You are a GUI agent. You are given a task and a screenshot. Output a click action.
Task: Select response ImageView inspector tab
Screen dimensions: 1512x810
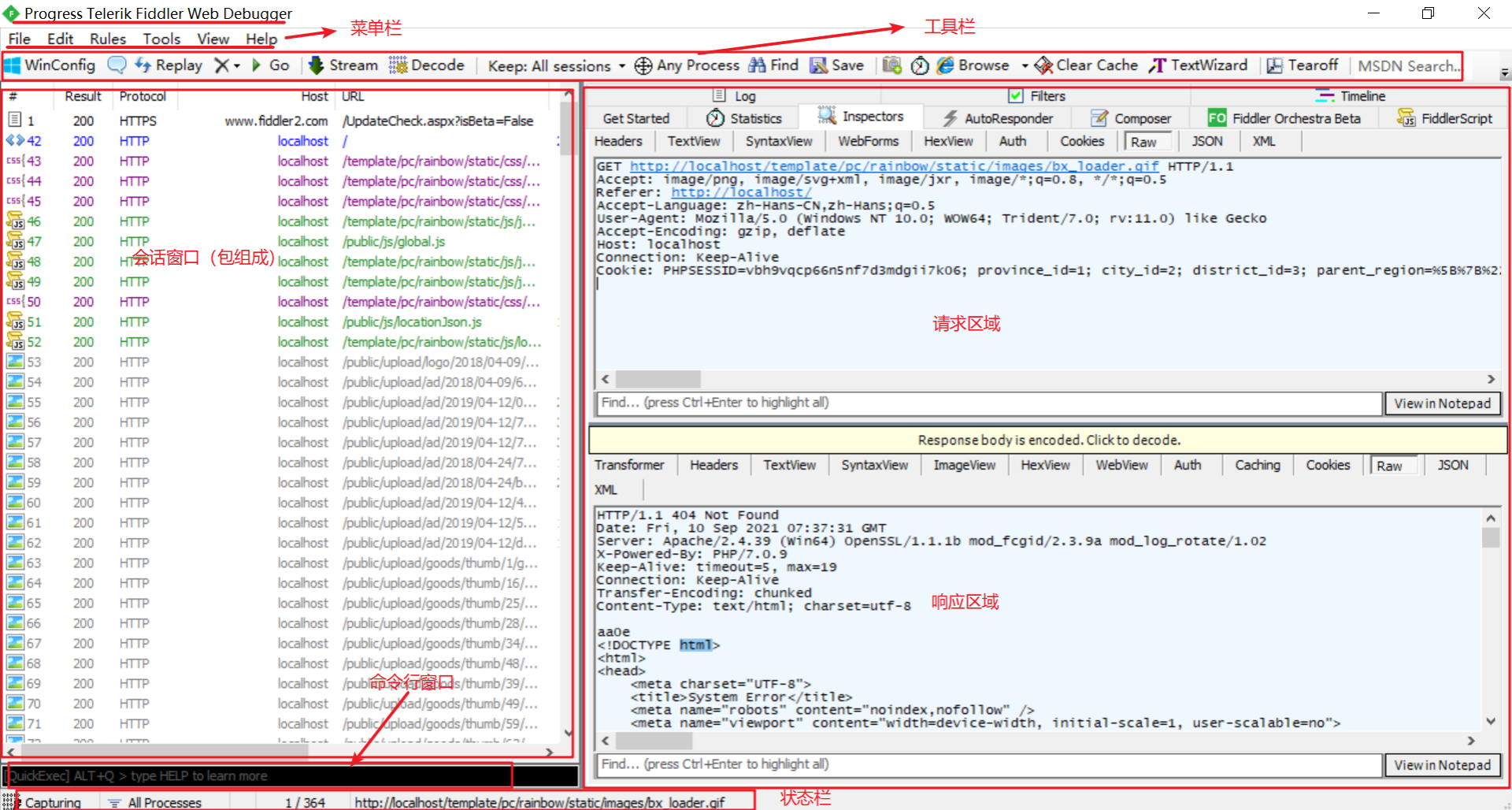click(965, 465)
